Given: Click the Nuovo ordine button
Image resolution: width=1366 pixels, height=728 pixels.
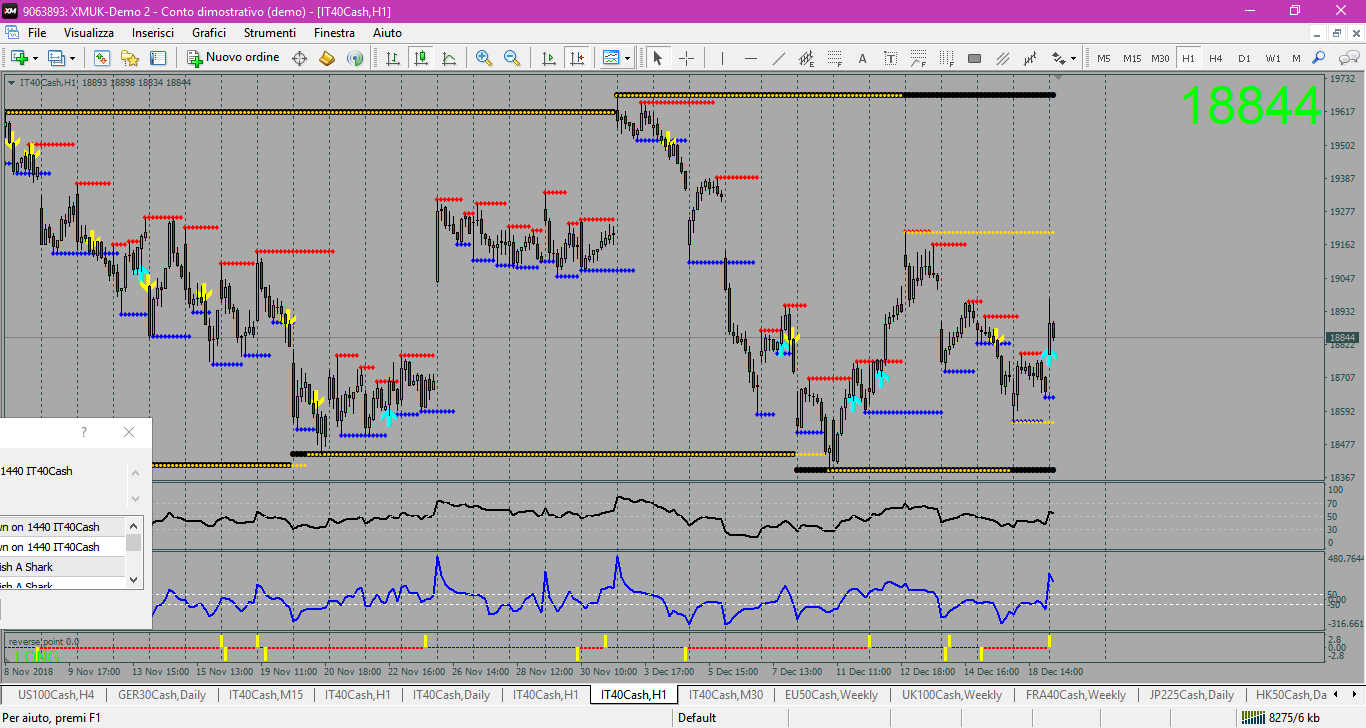Looking at the screenshot, I should tap(233, 58).
